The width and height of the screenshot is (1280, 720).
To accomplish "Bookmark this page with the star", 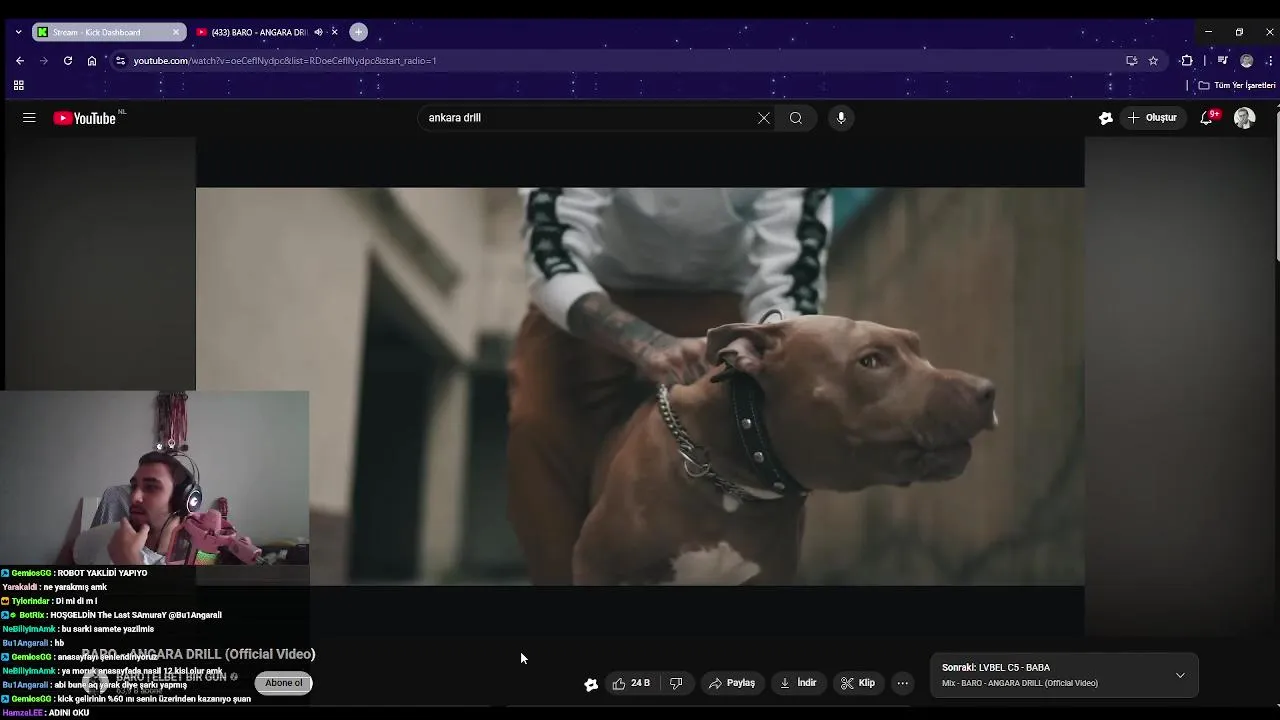I will pos(1153,61).
